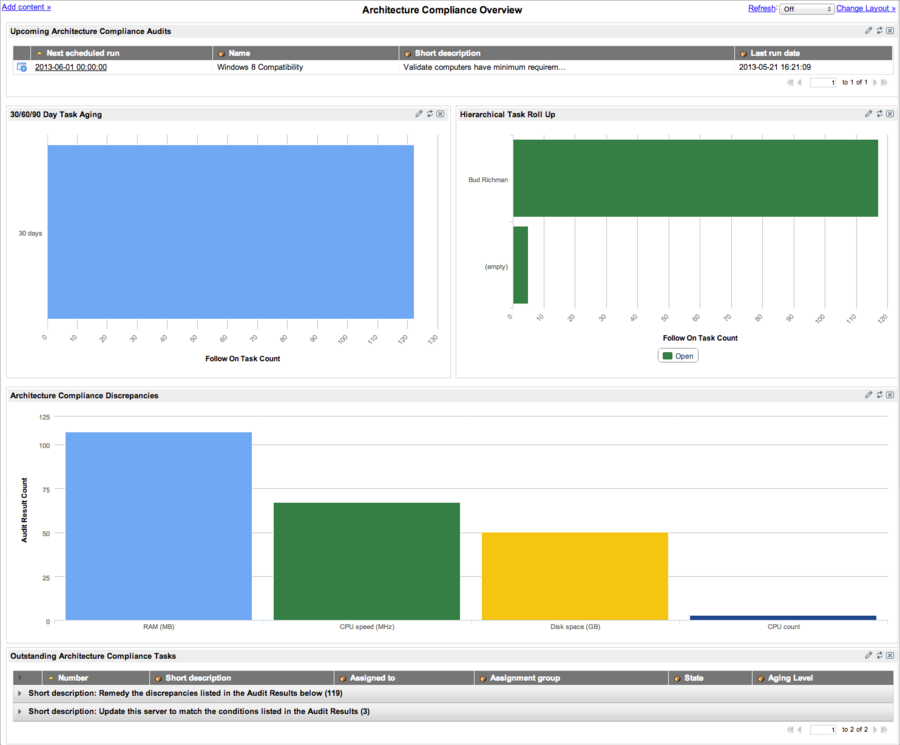Click the State column menu icon
Image resolution: width=900 pixels, height=745 pixels.
[677, 678]
